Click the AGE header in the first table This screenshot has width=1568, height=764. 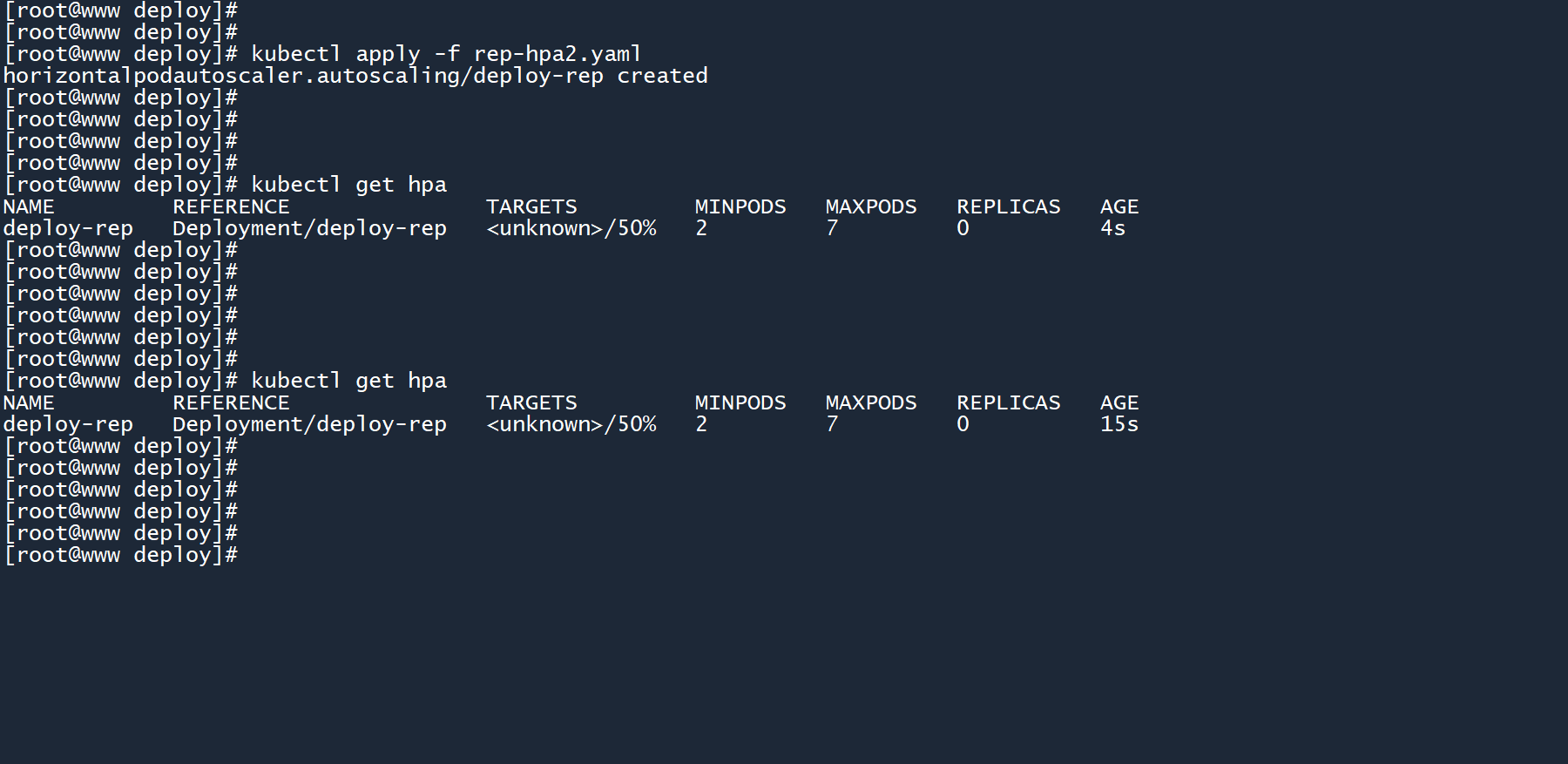[1119, 206]
